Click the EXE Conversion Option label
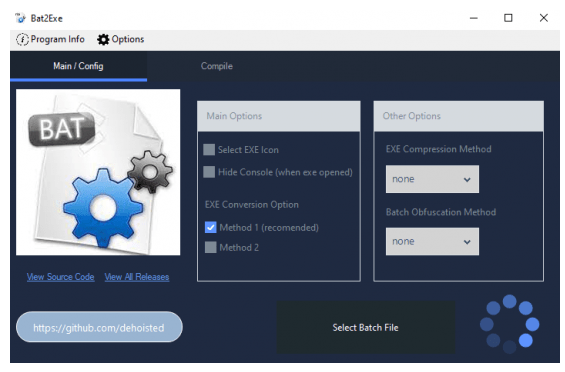This screenshot has height=372, width=565. coord(252,204)
